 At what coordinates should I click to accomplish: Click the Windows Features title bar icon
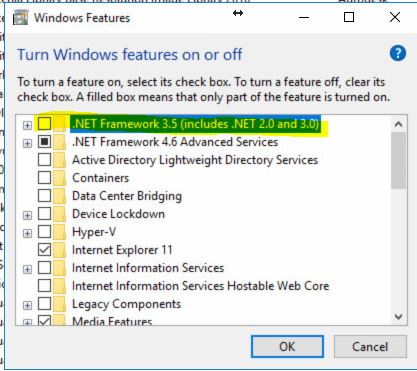[20, 18]
